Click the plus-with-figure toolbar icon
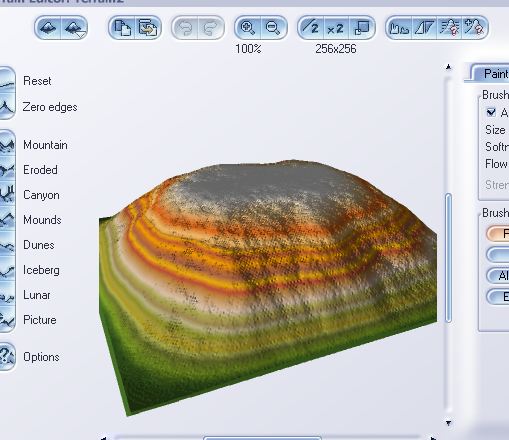This screenshot has width=509, height=440. pyautogui.click(x=475, y=28)
